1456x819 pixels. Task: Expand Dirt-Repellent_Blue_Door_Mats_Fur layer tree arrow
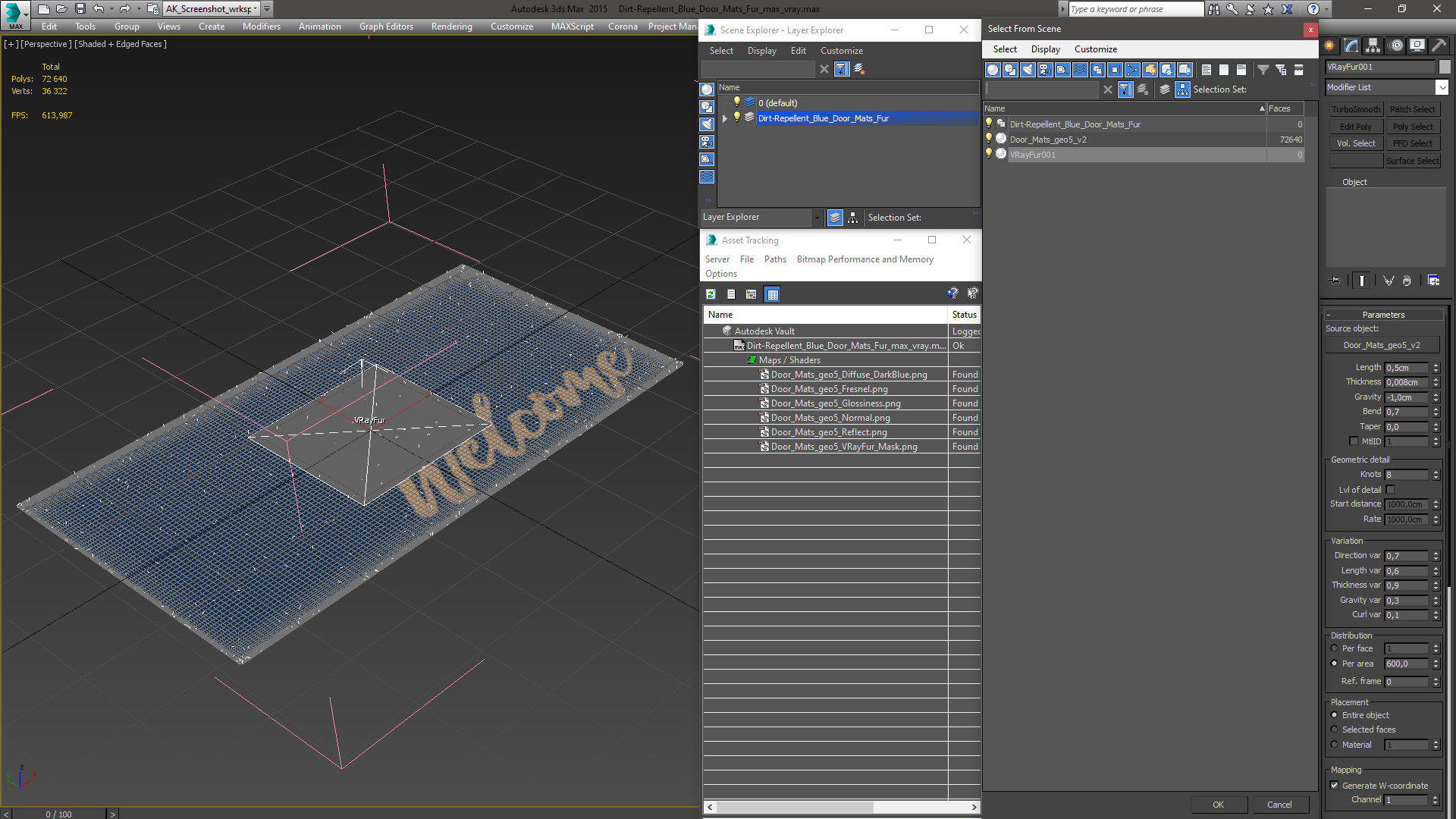(x=725, y=118)
